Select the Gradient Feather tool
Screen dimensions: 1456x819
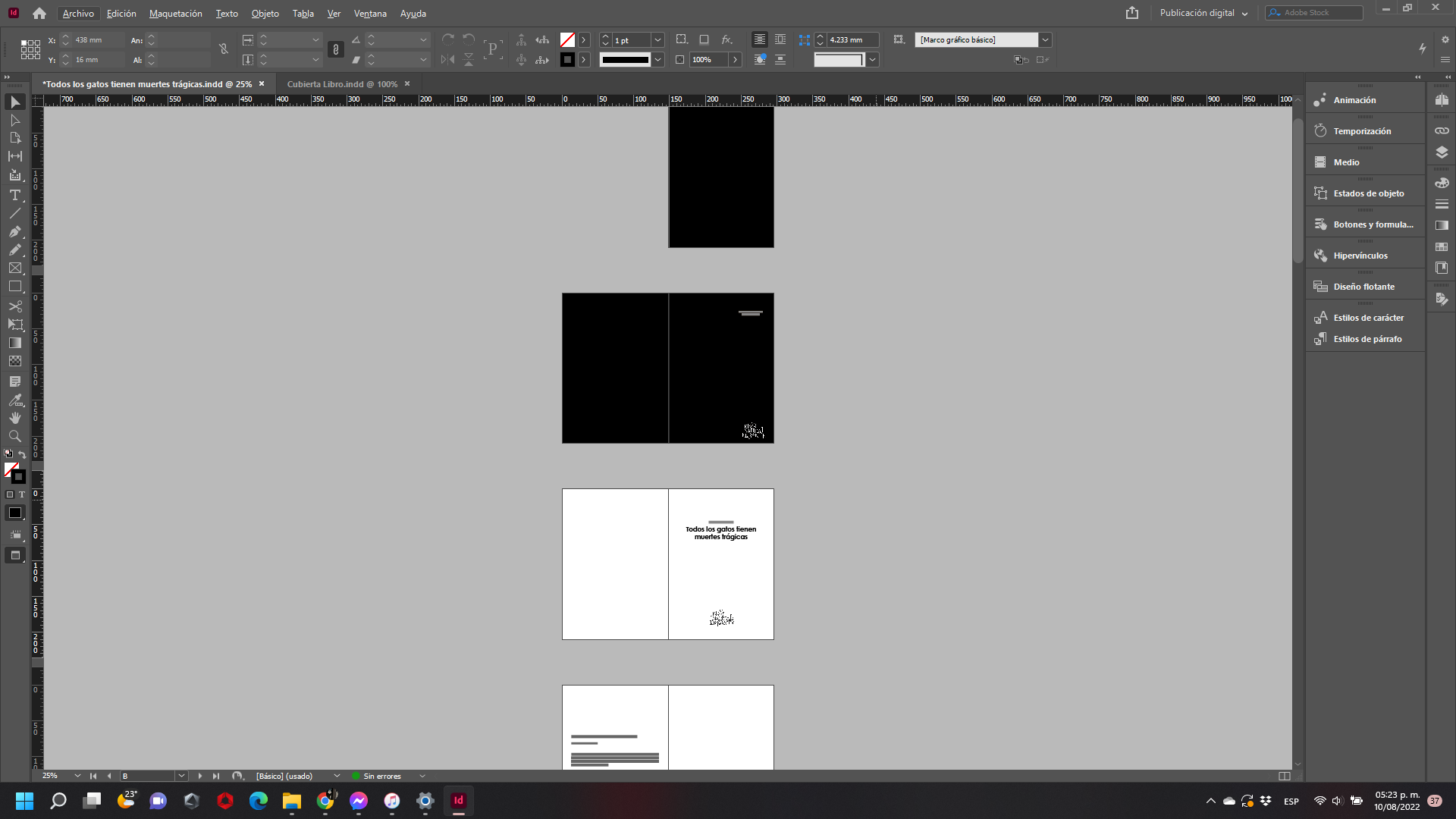(x=14, y=361)
